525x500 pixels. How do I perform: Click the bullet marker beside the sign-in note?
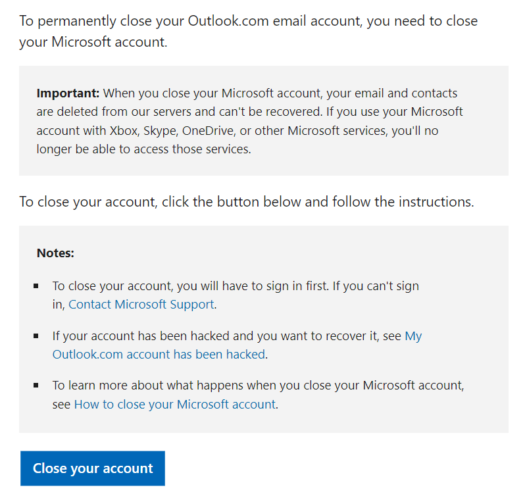pyautogui.click(x=36, y=286)
